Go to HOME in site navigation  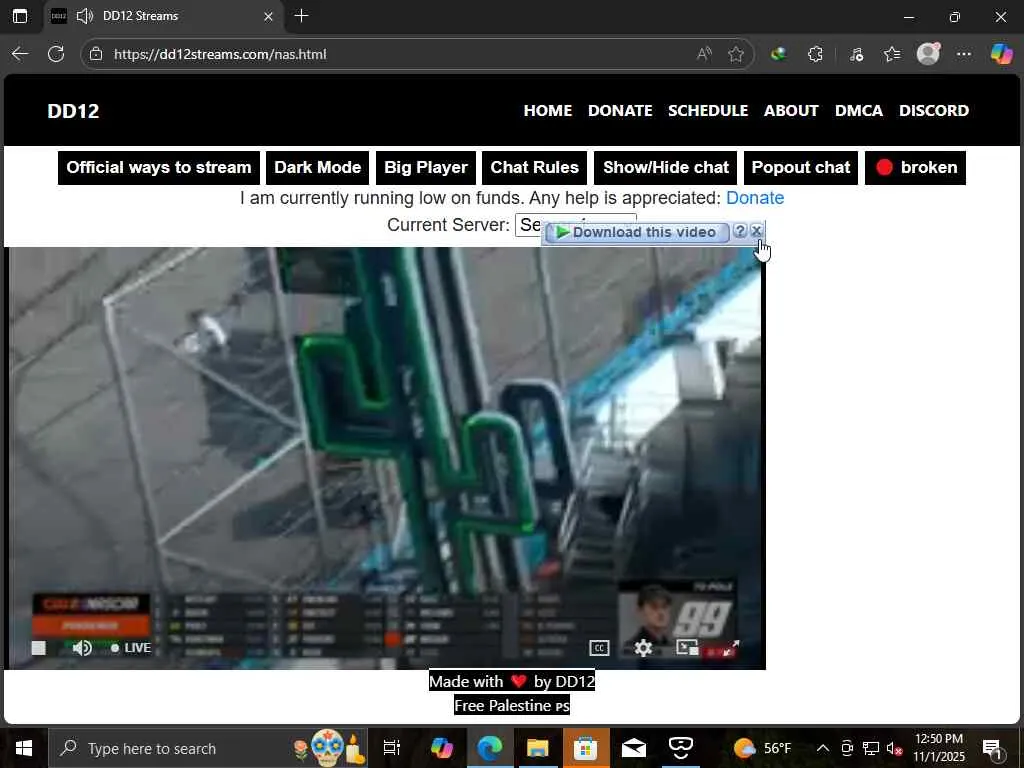coord(547,110)
